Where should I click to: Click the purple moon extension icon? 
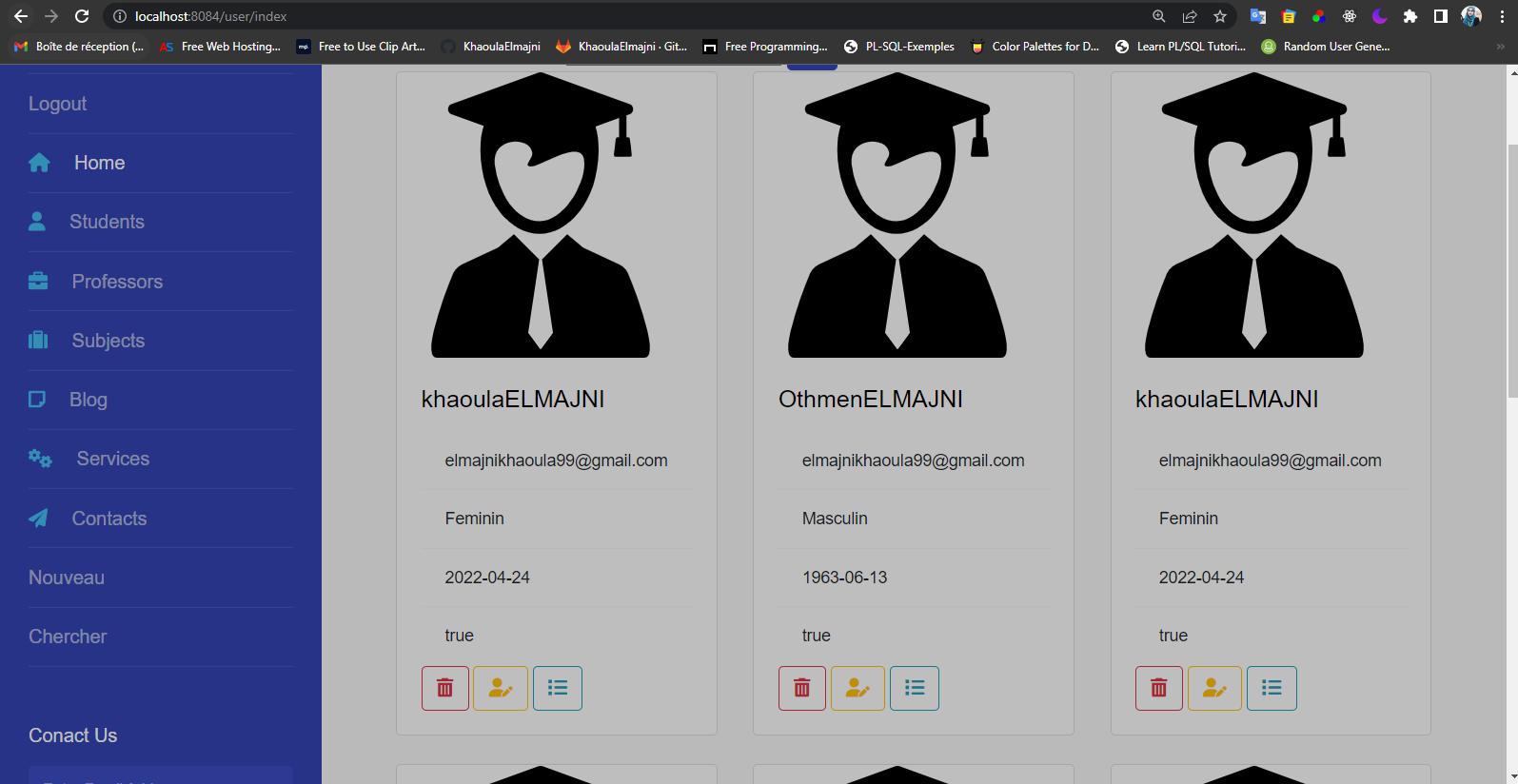coord(1380,16)
